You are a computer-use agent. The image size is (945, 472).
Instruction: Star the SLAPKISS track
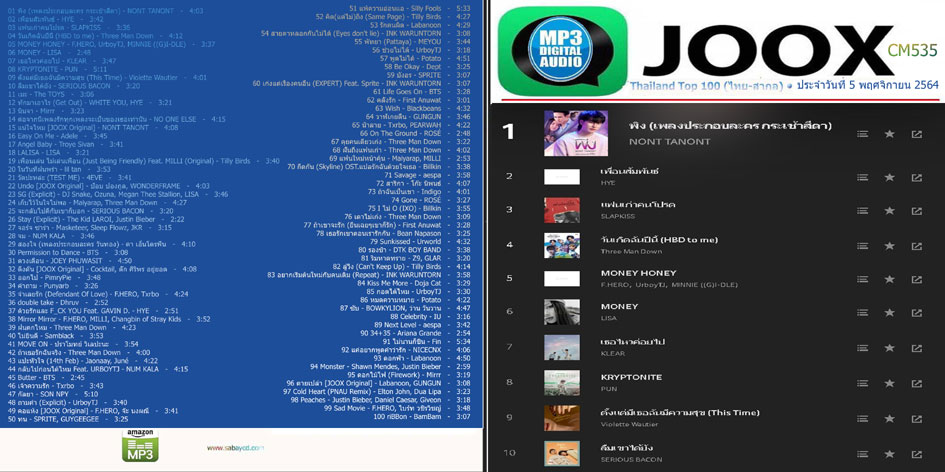pyautogui.click(x=890, y=211)
